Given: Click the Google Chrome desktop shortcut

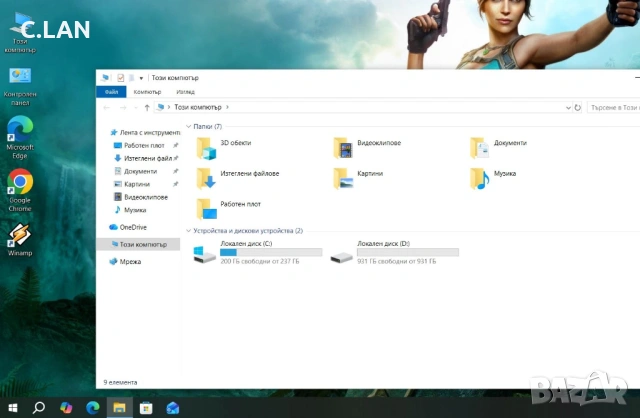Looking at the screenshot, I should coord(20,190).
